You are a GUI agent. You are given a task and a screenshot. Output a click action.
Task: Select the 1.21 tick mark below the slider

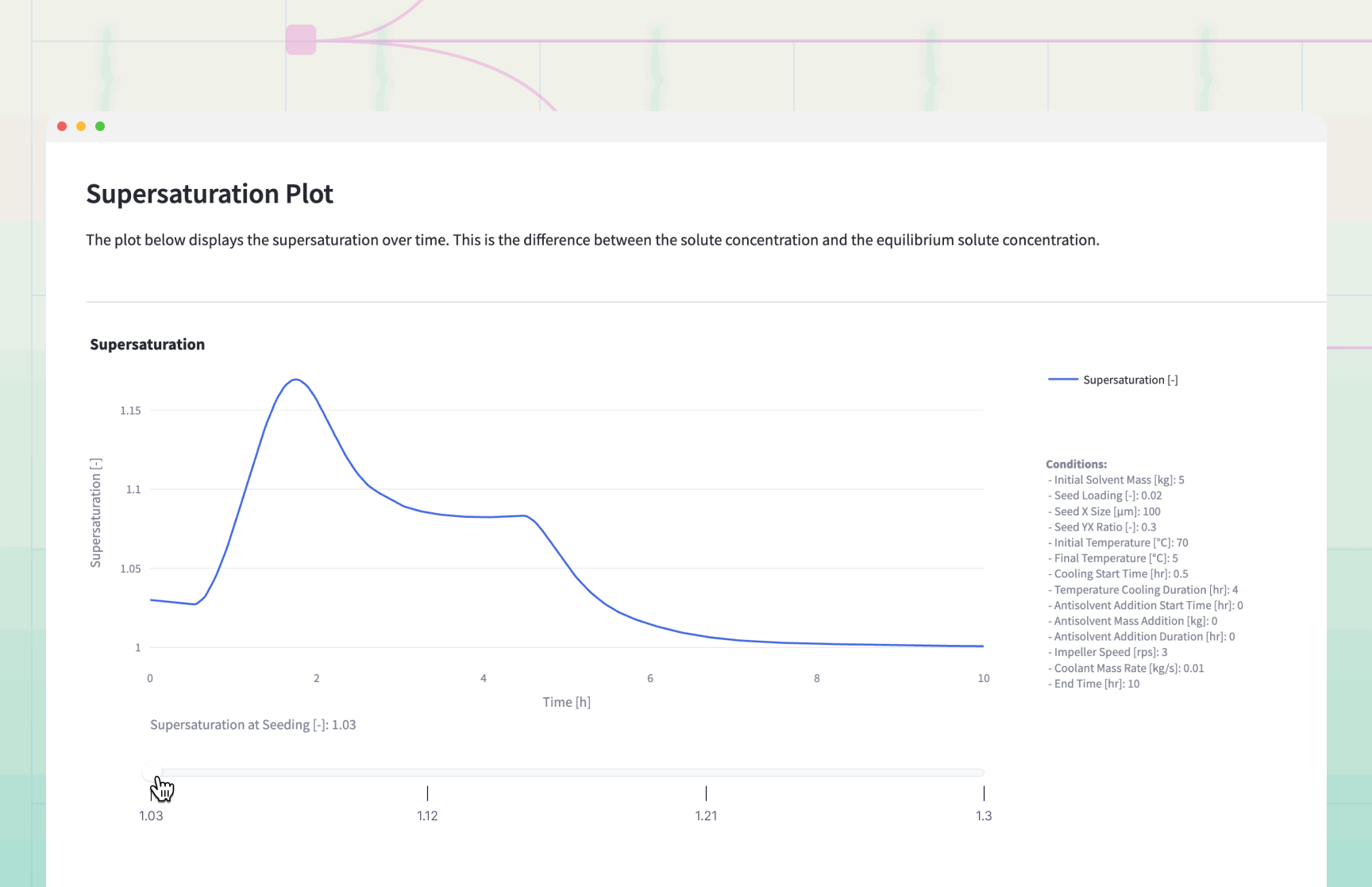pos(706,793)
